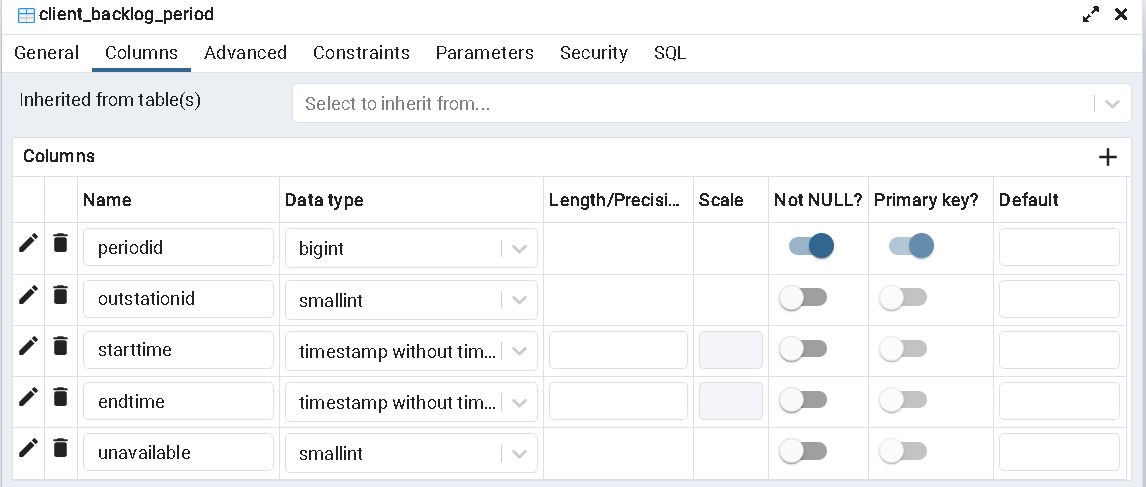Toggle Not NULL for periodid
This screenshot has height=487, width=1146.
tap(811, 246)
